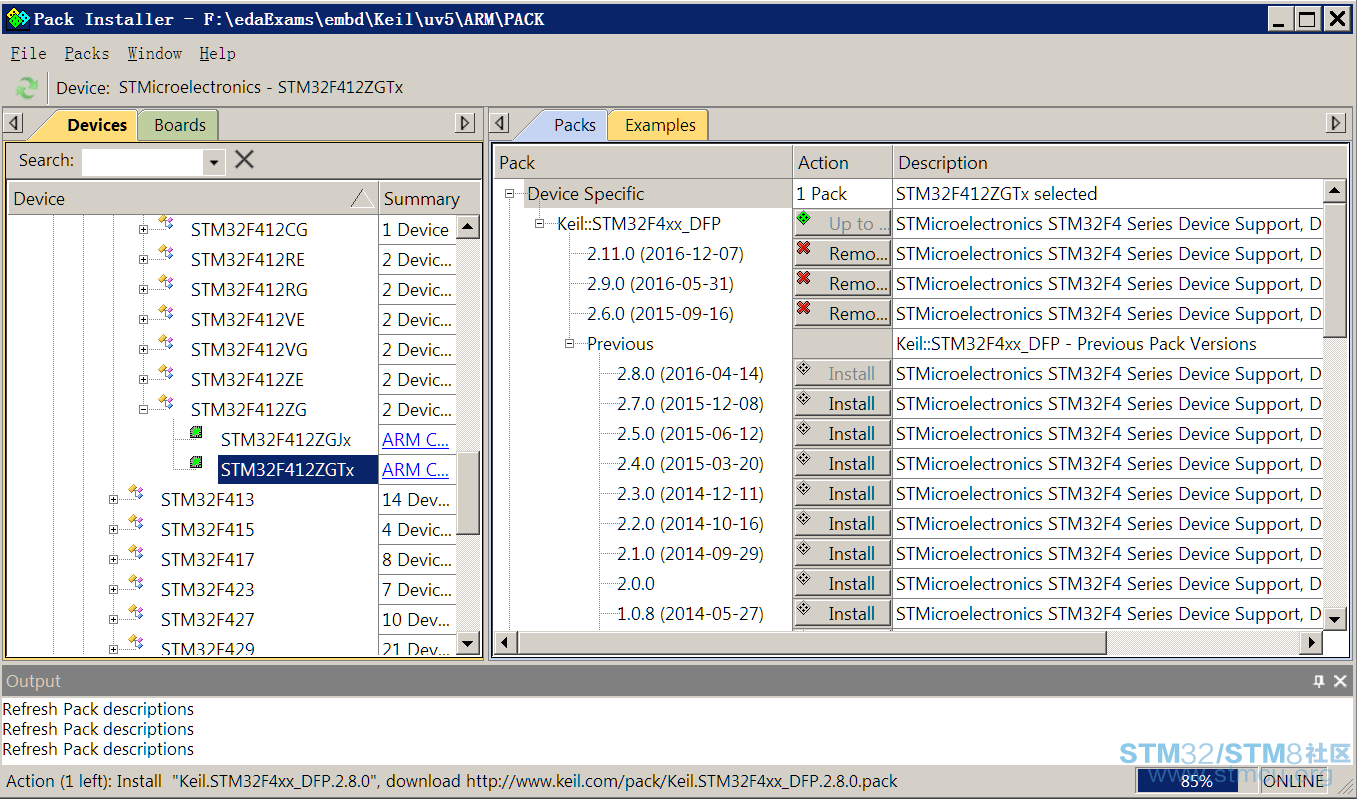
Task: Switch to the Boards tab
Action: click(180, 125)
